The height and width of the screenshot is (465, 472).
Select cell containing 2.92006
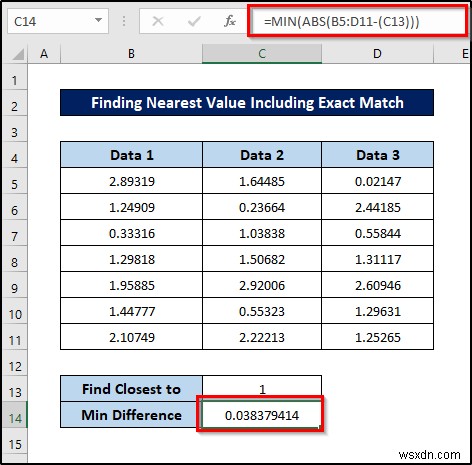262,285
